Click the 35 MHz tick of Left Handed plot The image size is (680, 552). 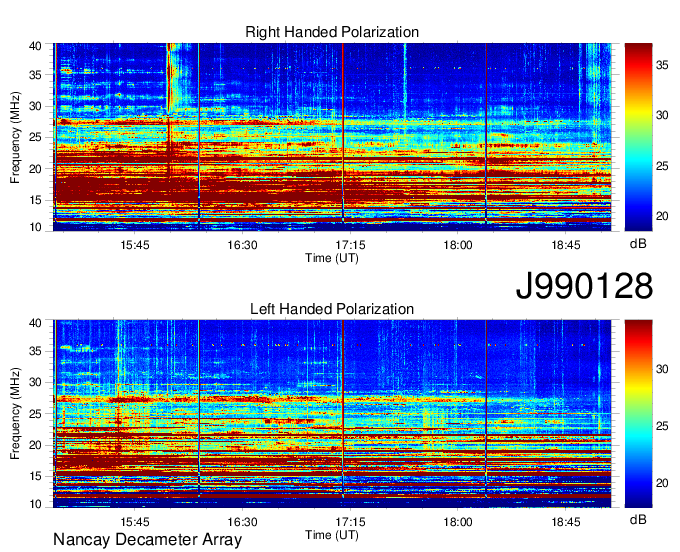35,351
